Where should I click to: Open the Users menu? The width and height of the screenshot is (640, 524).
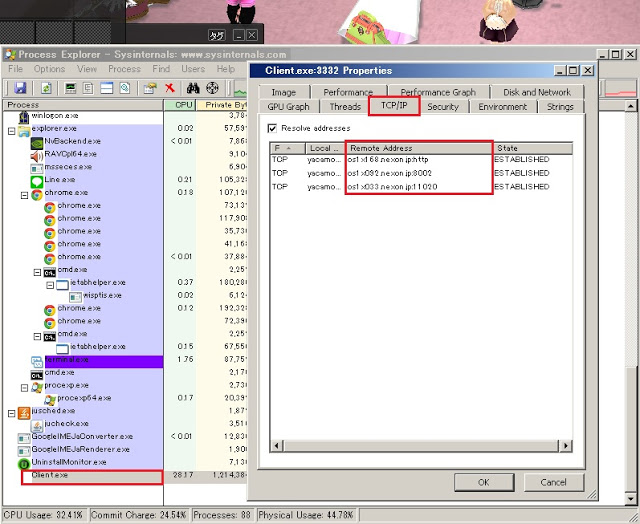coord(193,69)
